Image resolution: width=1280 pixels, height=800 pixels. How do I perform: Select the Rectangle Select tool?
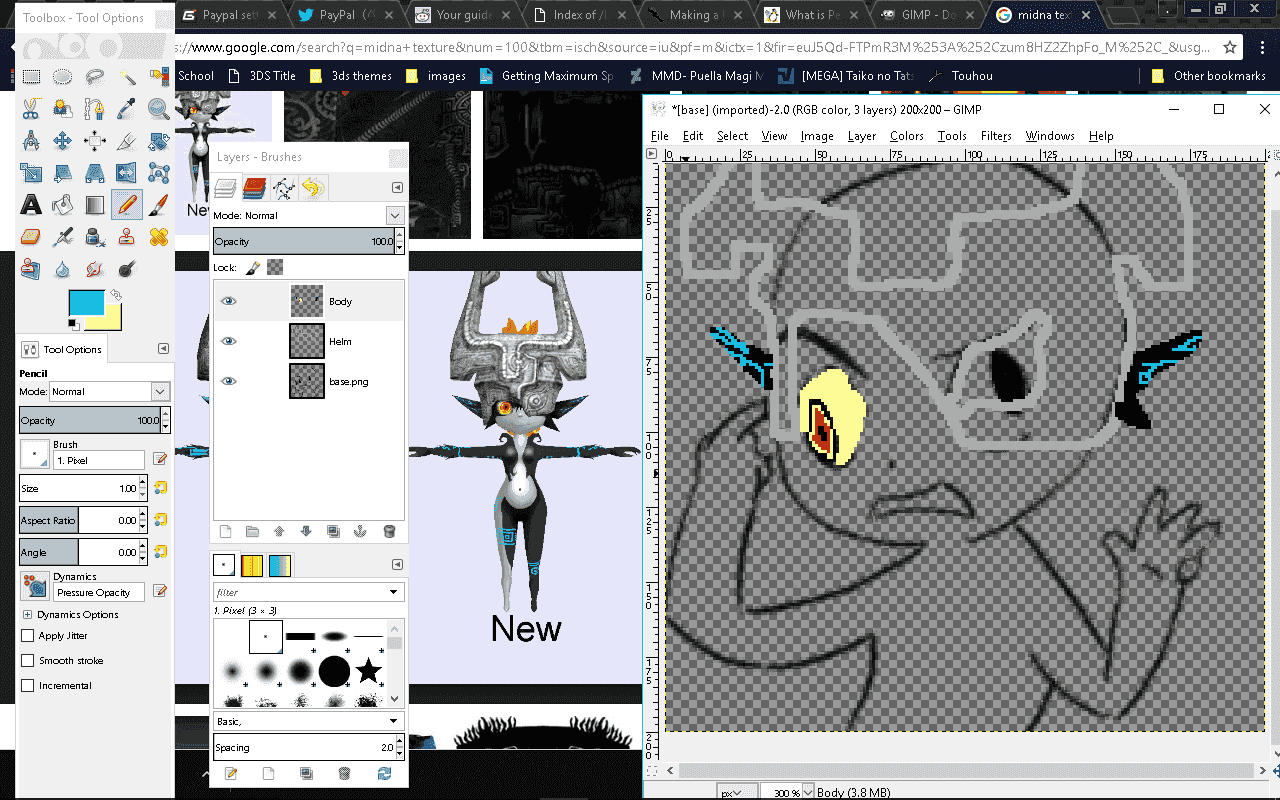[x=31, y=77]
